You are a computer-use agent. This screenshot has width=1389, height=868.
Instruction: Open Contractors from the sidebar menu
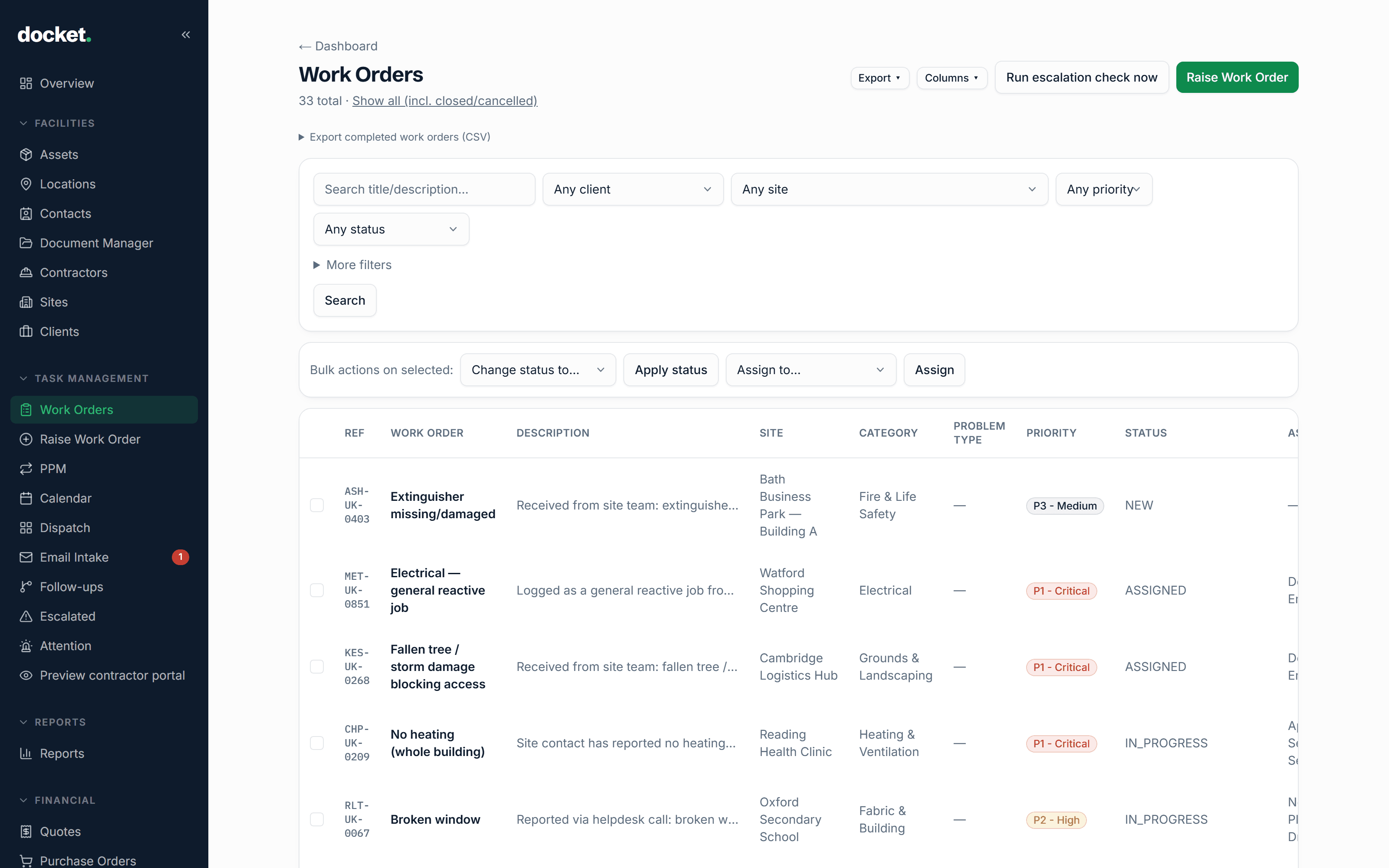(x=104, y=273)
